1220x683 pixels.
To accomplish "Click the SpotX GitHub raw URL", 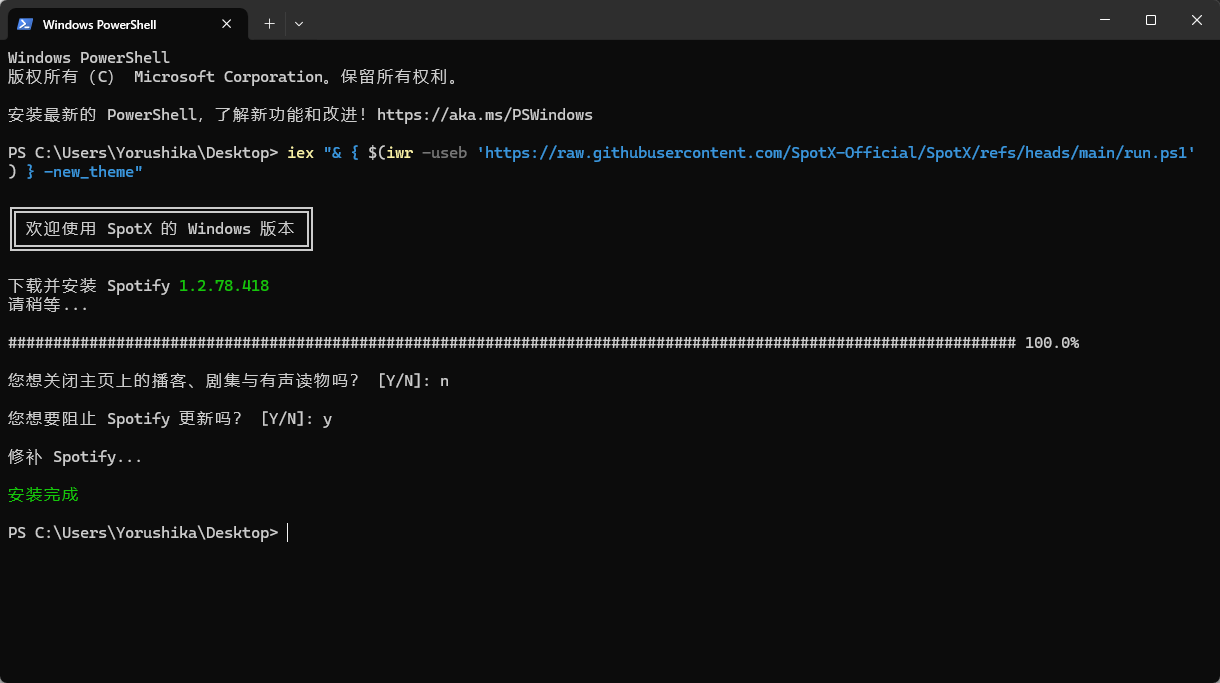I will pos(835,153).
